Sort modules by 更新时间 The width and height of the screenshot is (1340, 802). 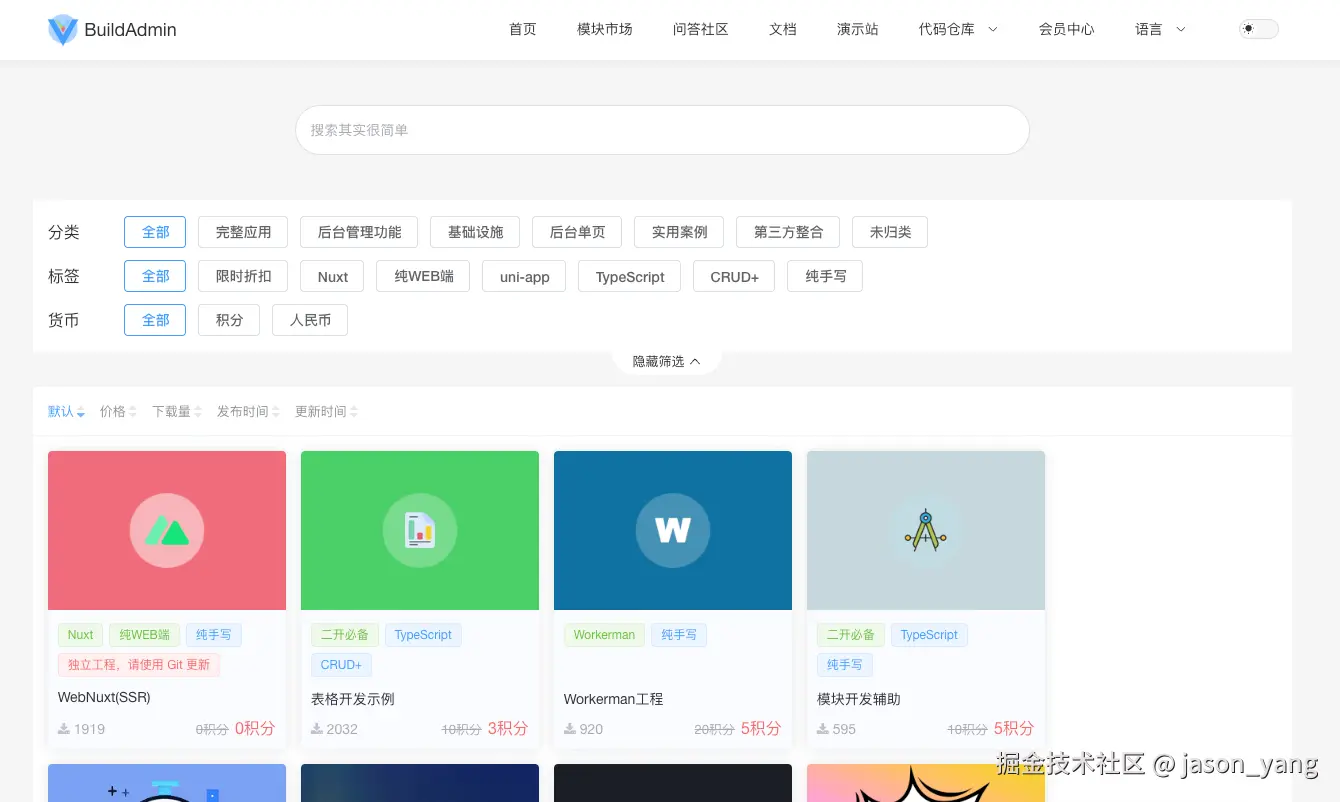tap(326, 411)
